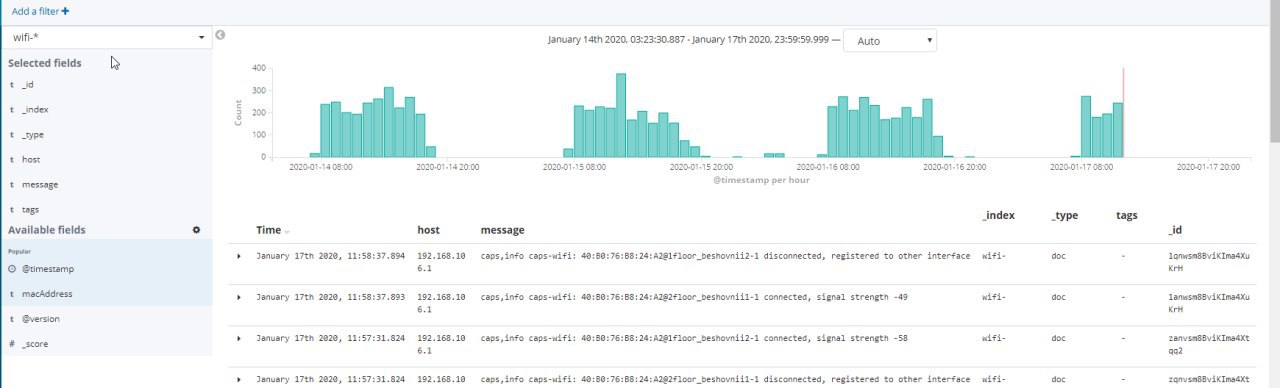This screenshot has height=388, width=1280.
Task: Click the 1qnwsm8BviKIma4XuKrH id value
Action: (1210, 262)
